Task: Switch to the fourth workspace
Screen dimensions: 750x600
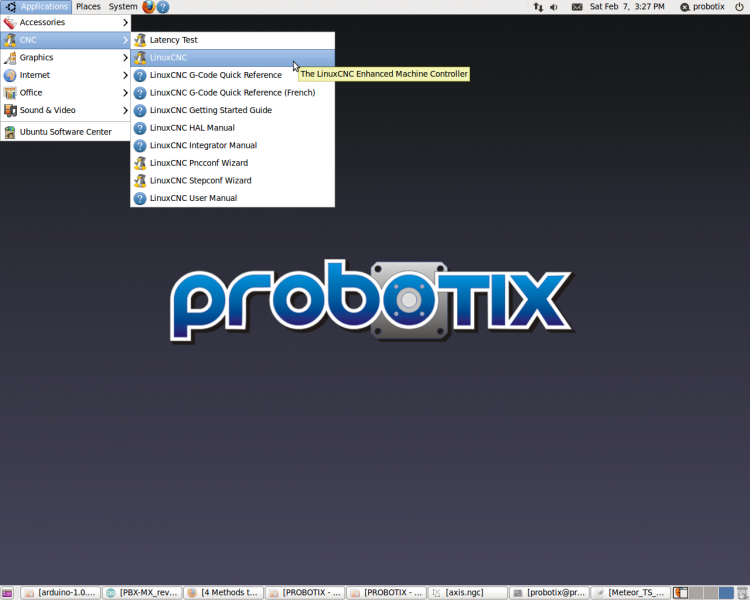Action: click(726, 593)
